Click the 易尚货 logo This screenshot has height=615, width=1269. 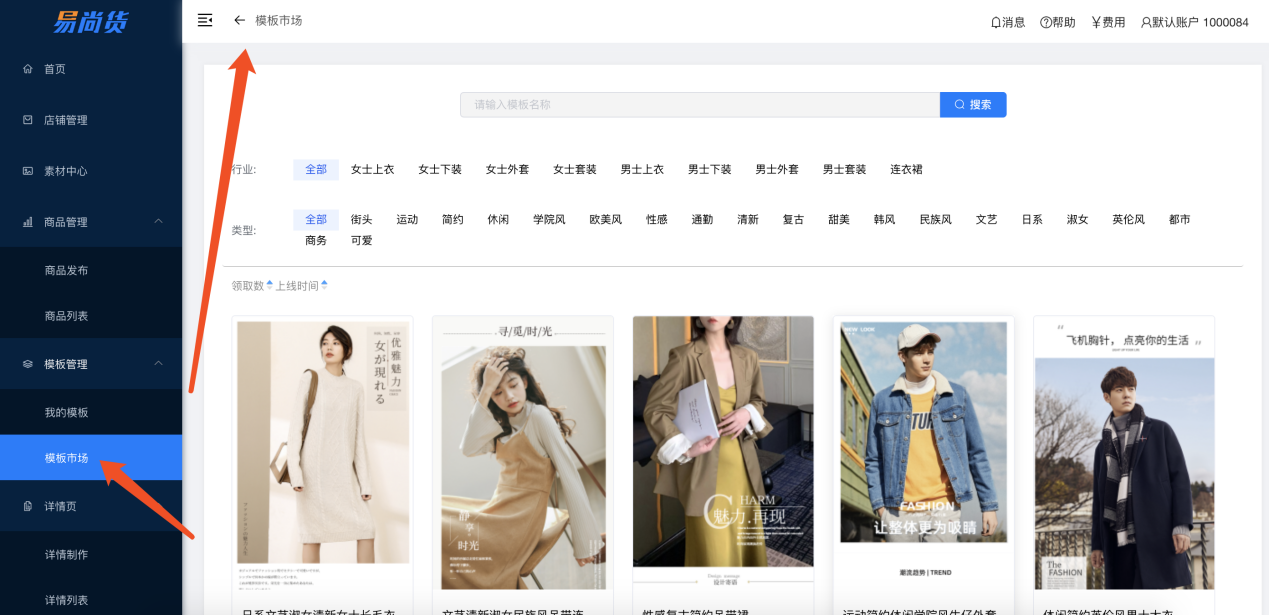tap(91, 21)
